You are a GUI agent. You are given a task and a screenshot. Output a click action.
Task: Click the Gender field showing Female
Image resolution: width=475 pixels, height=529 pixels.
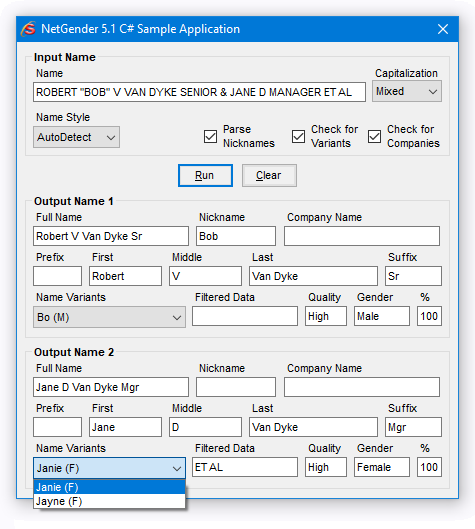(x=382, y=467)
